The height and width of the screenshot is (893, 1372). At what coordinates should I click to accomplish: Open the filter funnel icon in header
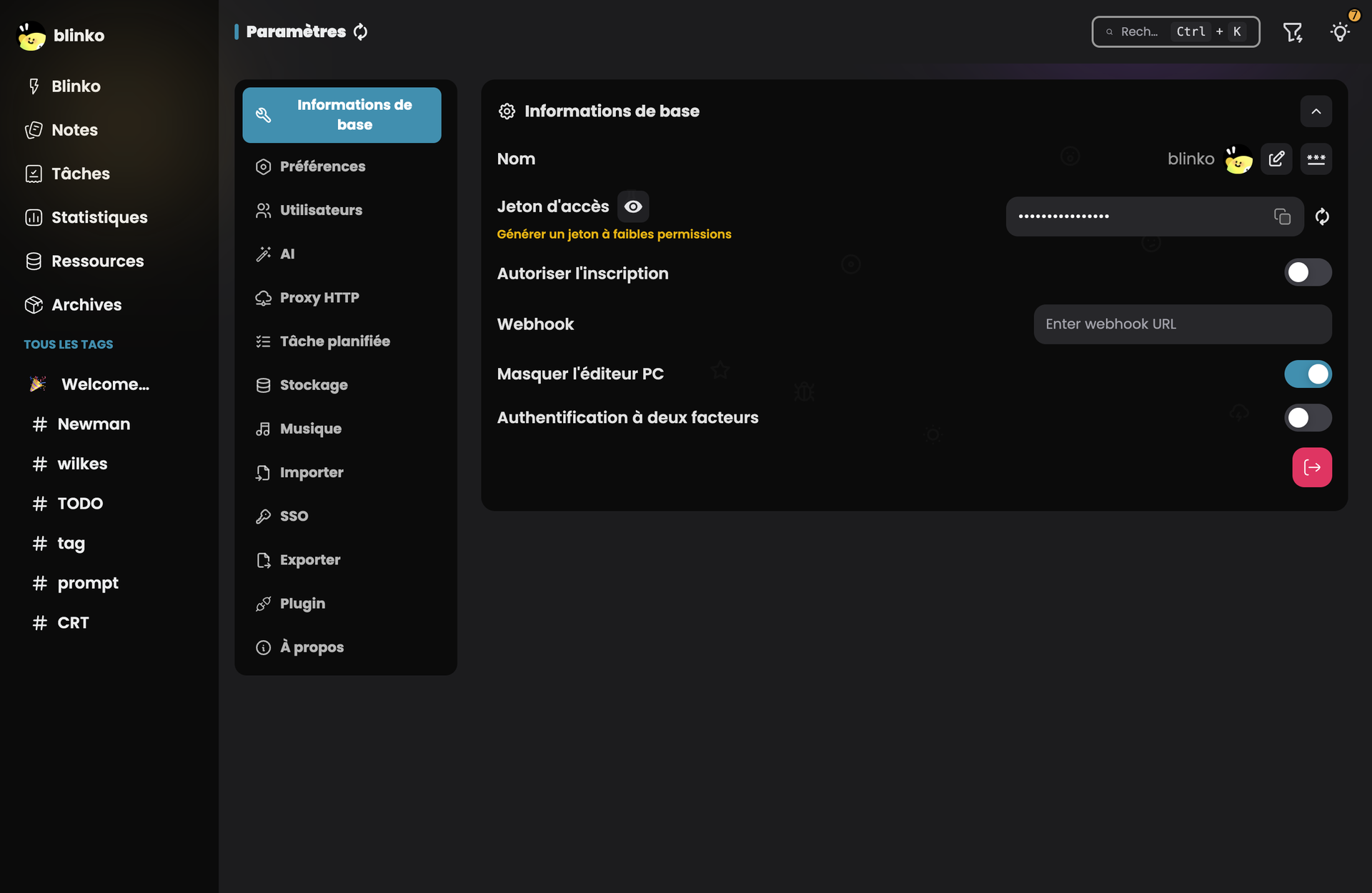[x=1293, y=32]
